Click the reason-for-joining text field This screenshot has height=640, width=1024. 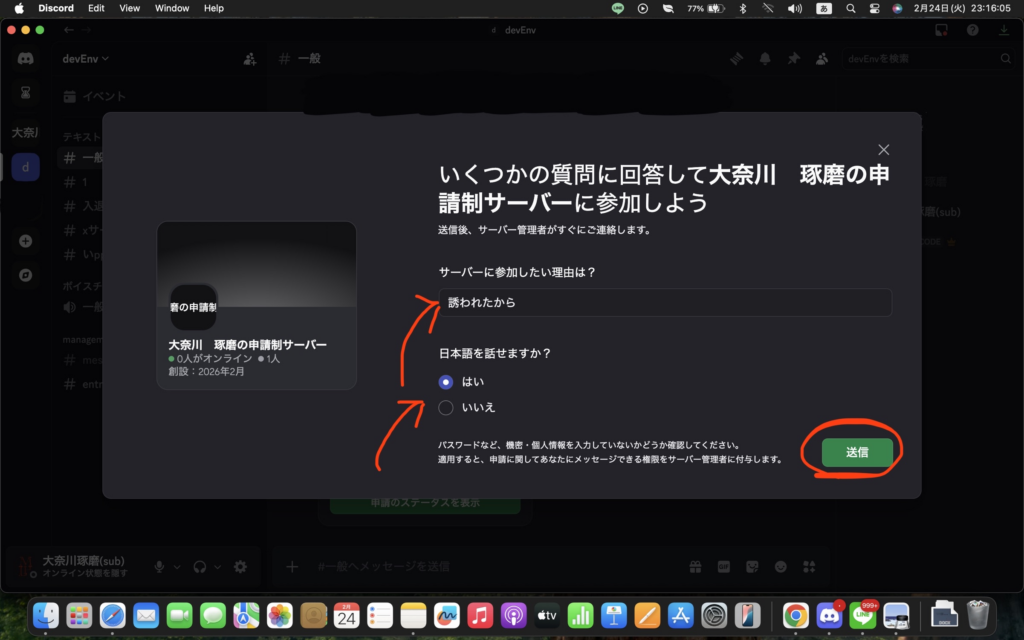(x=665, y=302)
